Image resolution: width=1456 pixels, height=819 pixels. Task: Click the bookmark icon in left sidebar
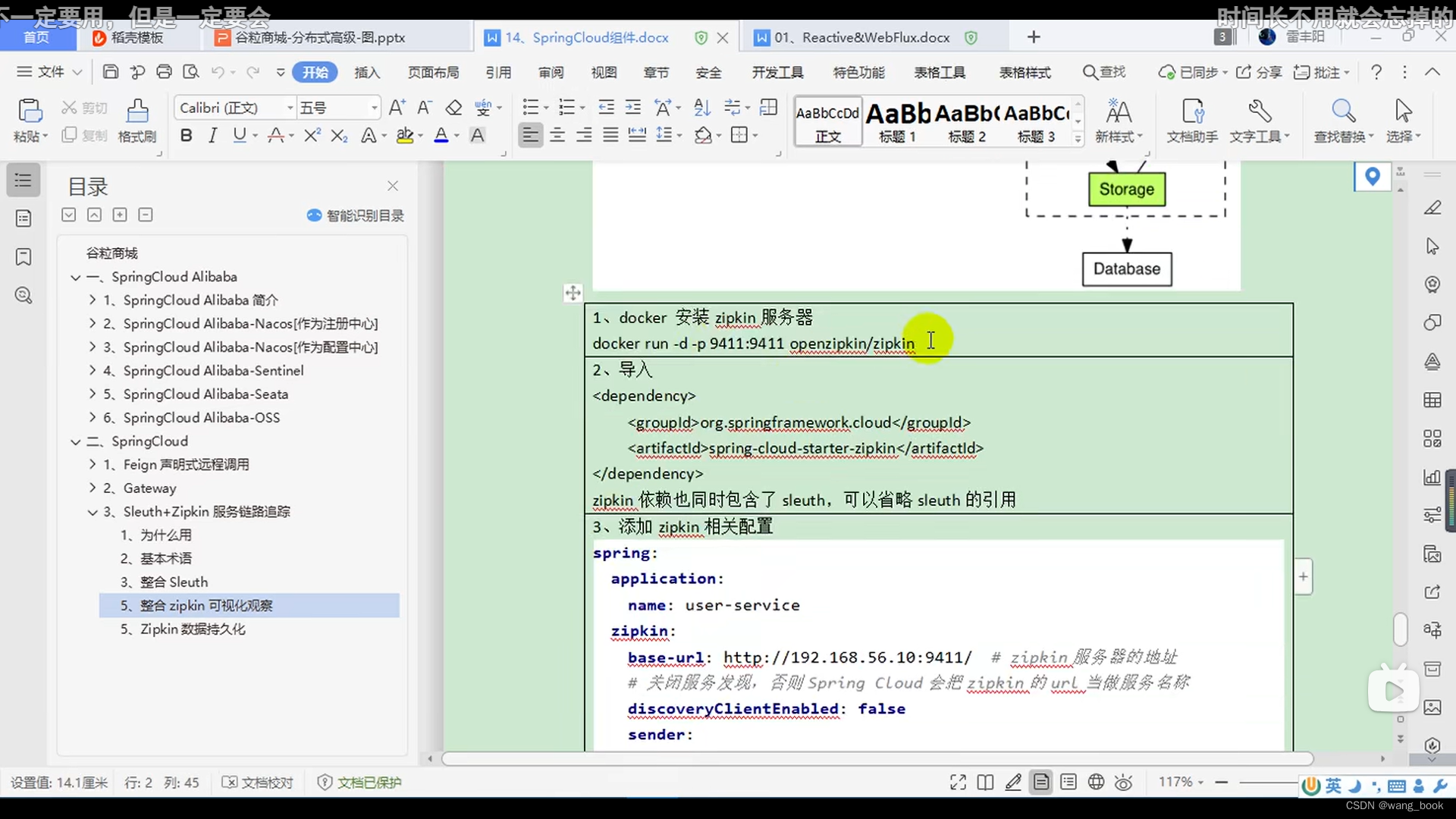[24, 257]
